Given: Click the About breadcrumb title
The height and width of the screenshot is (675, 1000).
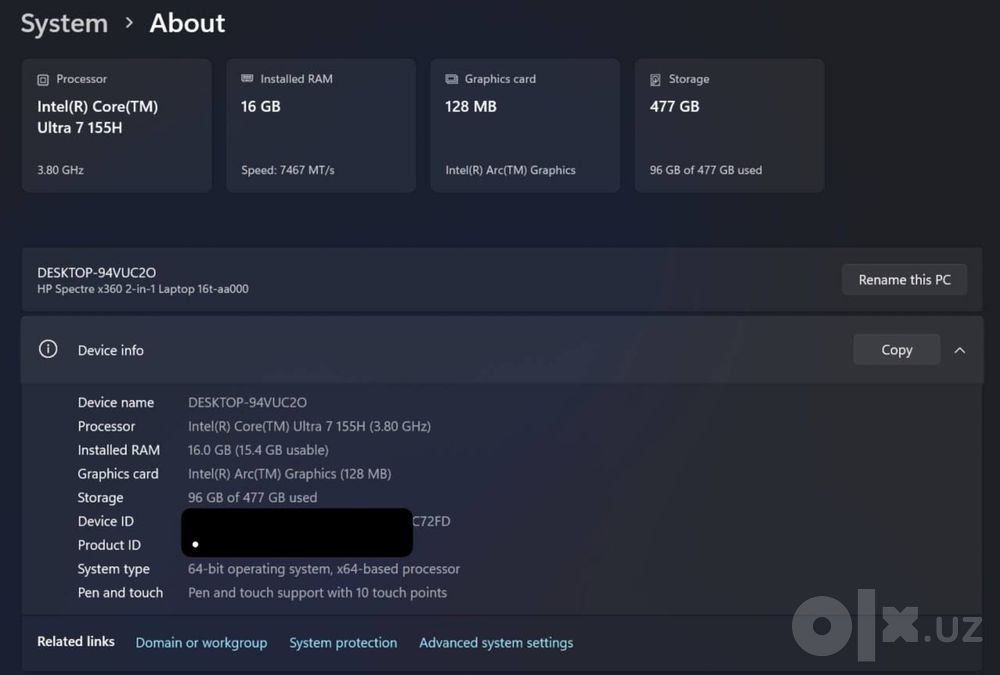Looking at the screenshot, I should (187, 24).
